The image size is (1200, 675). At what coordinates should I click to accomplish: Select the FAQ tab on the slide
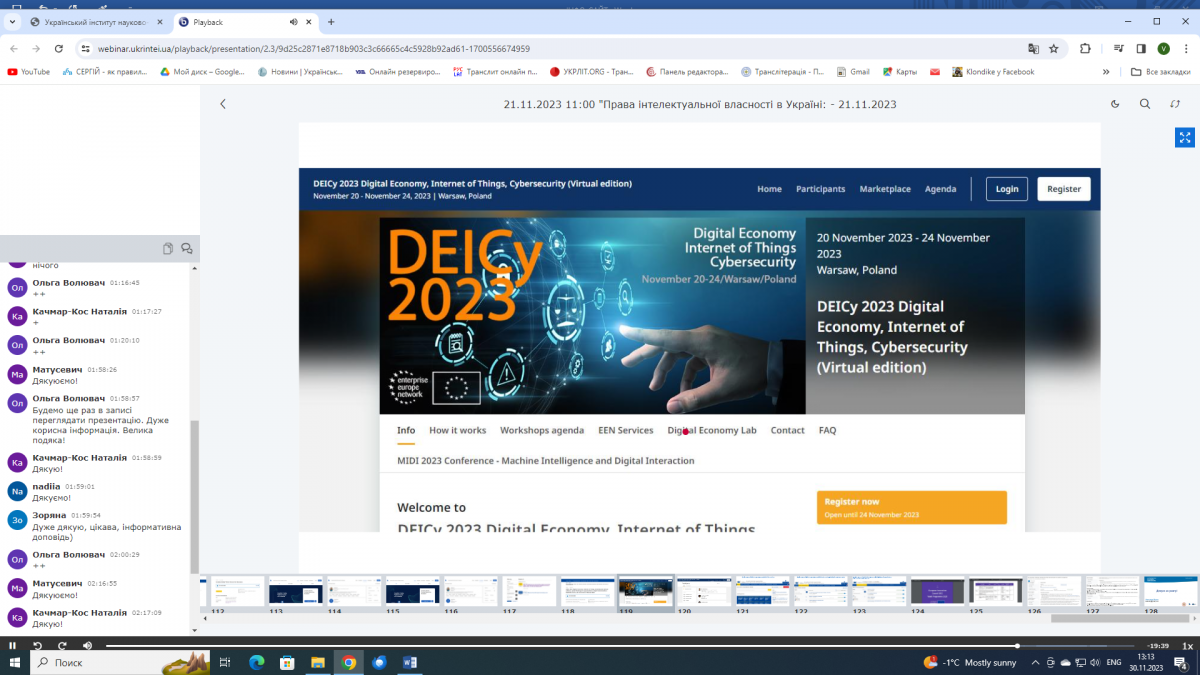click(827, 431)
